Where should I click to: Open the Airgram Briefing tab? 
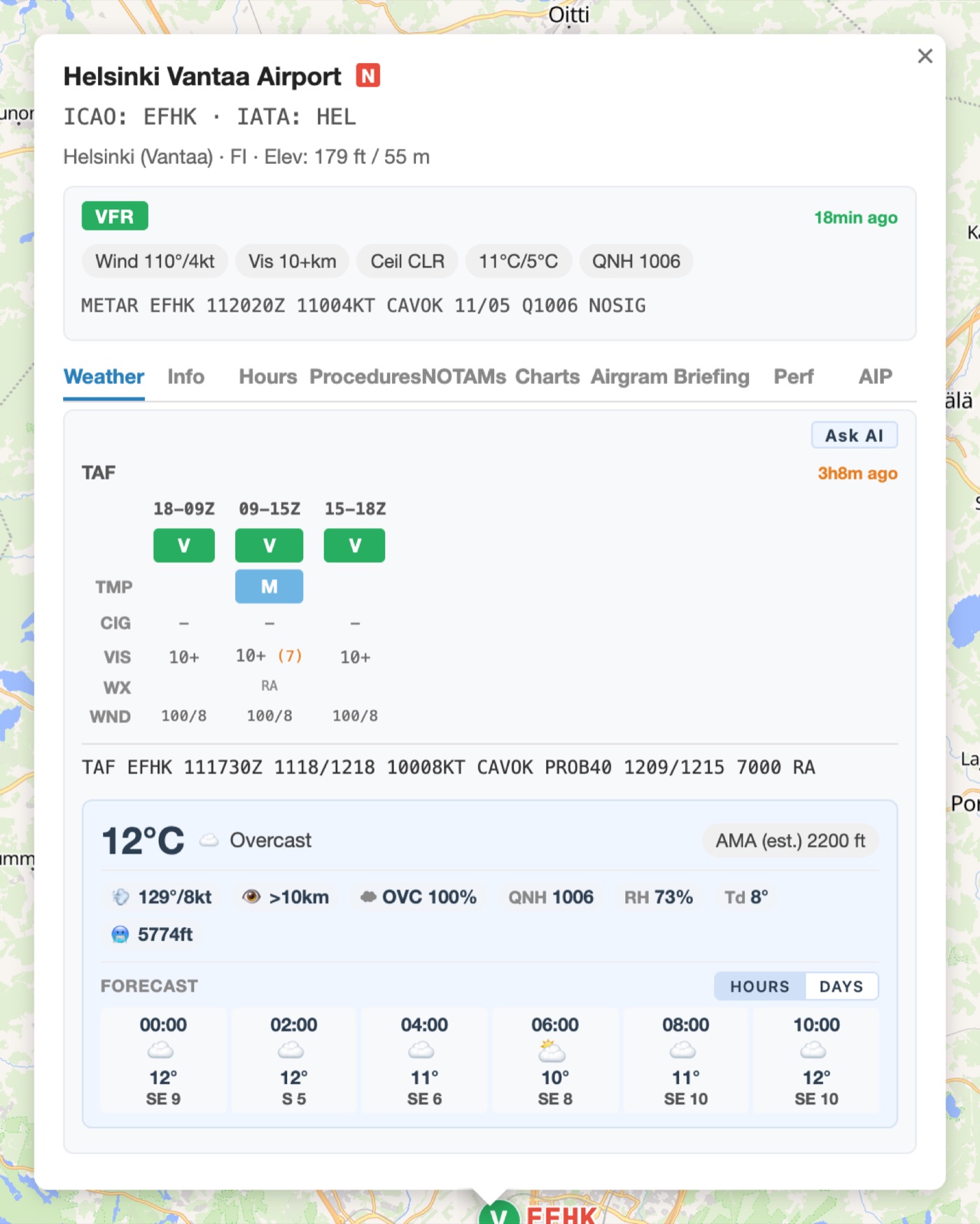670,377
